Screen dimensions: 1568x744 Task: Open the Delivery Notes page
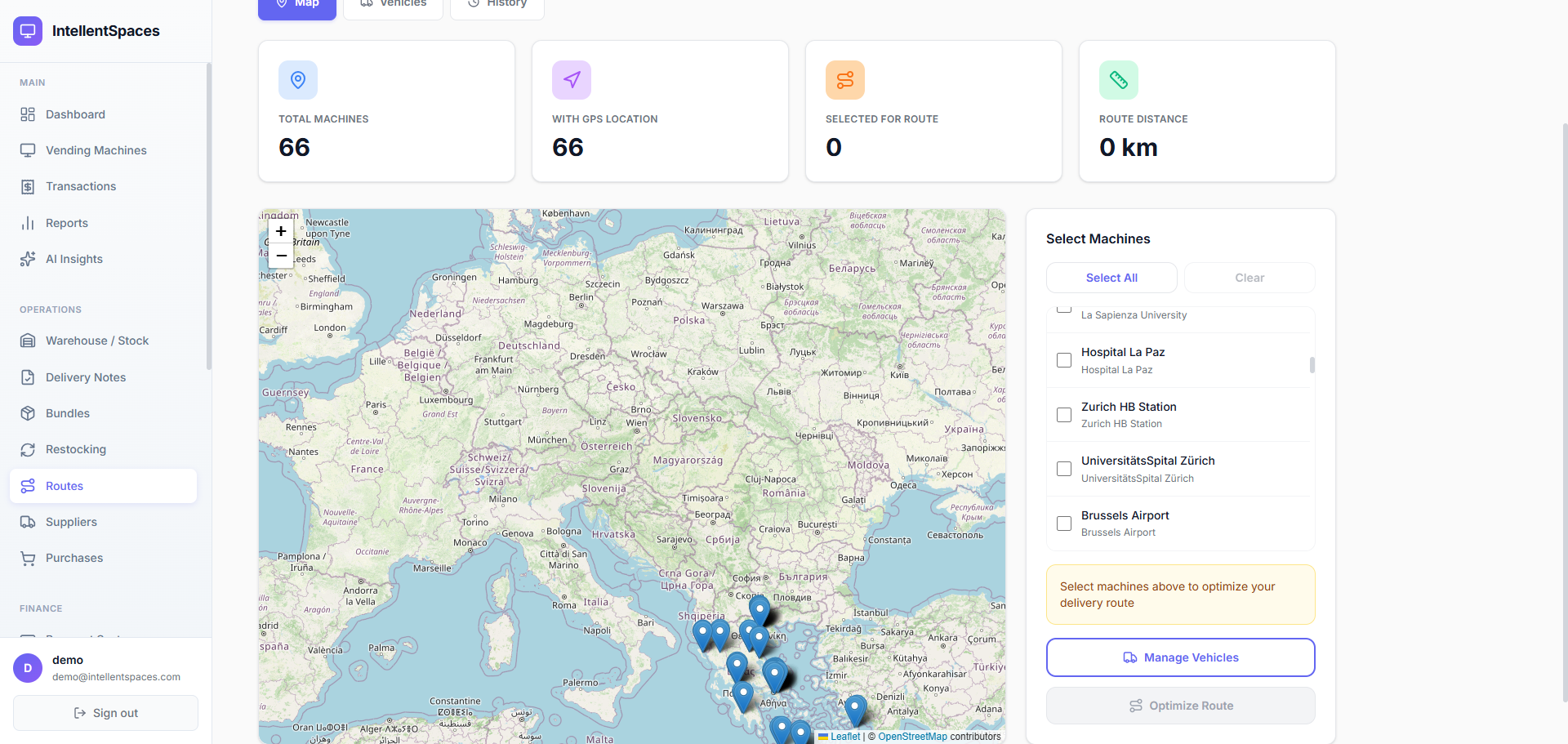click(103, 377)
